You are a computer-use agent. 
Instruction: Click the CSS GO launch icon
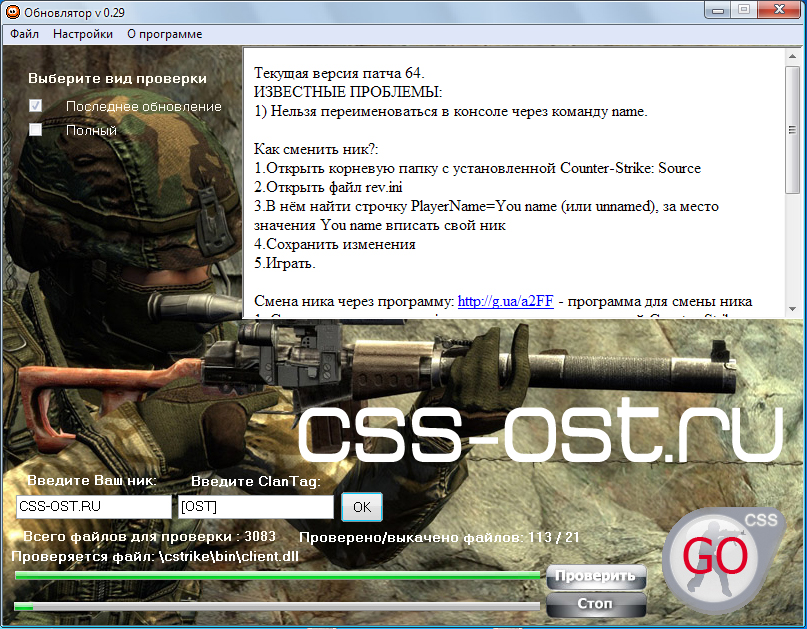click(723, 560)
